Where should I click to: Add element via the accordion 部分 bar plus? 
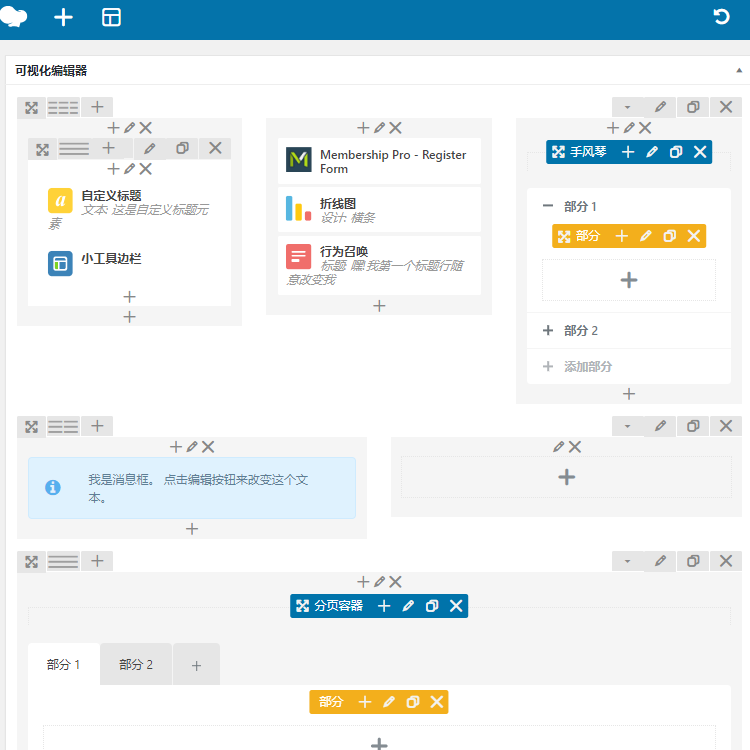pyautogui.click(x=622, y=236)
